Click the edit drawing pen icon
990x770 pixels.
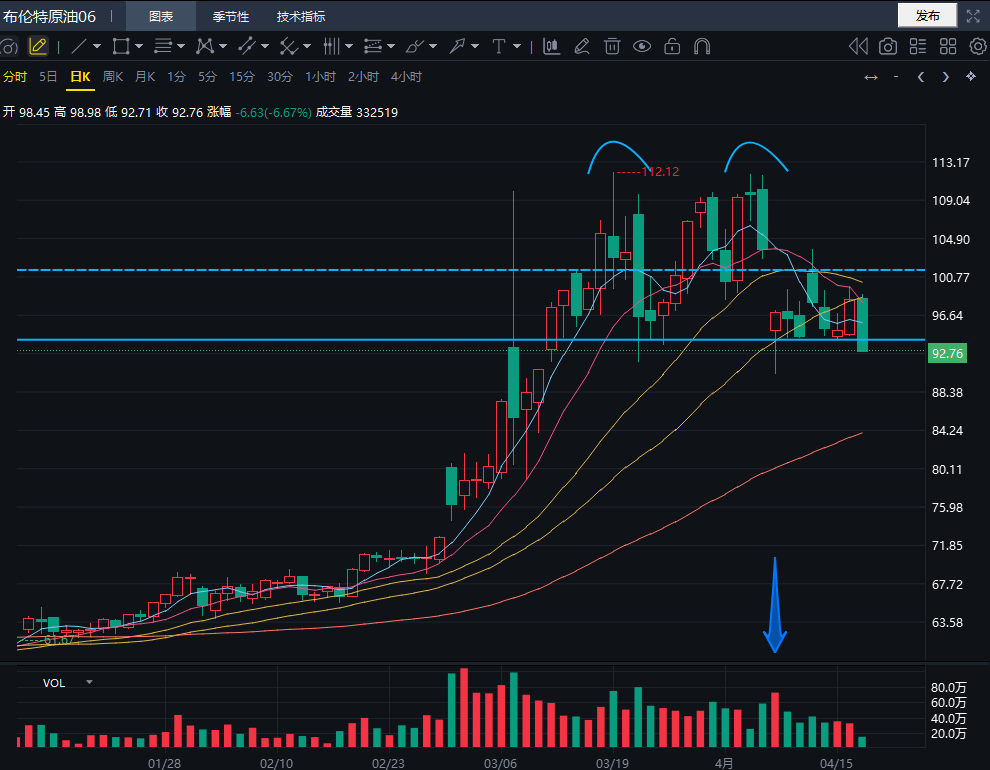click(581, 46)
